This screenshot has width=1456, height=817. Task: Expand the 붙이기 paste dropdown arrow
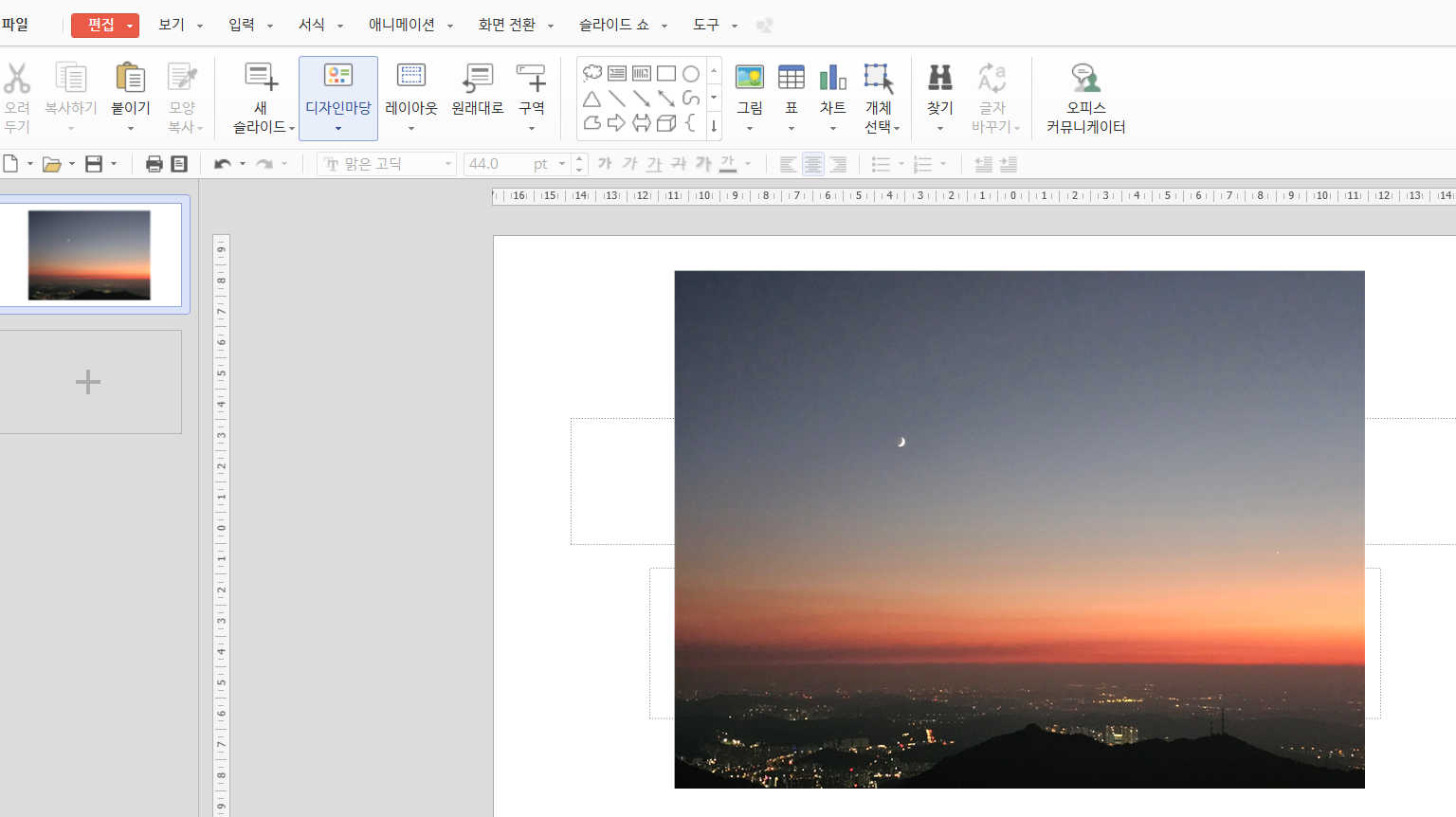pyautogui.click(x=130, y=128)
